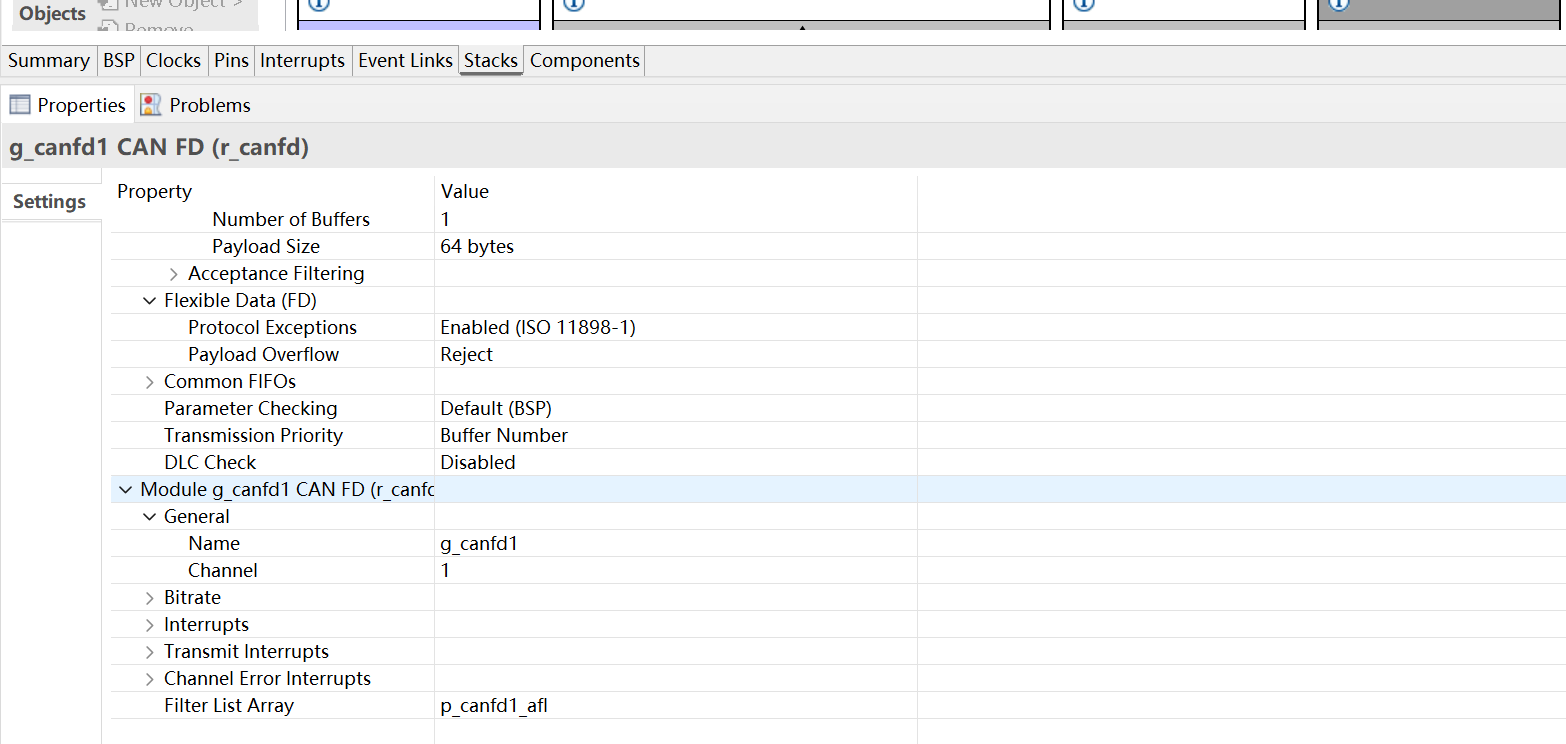Collapse the Flexible Data (FD) section
The height and width of the screenshot is (744, 1566).
pos(150,301)
